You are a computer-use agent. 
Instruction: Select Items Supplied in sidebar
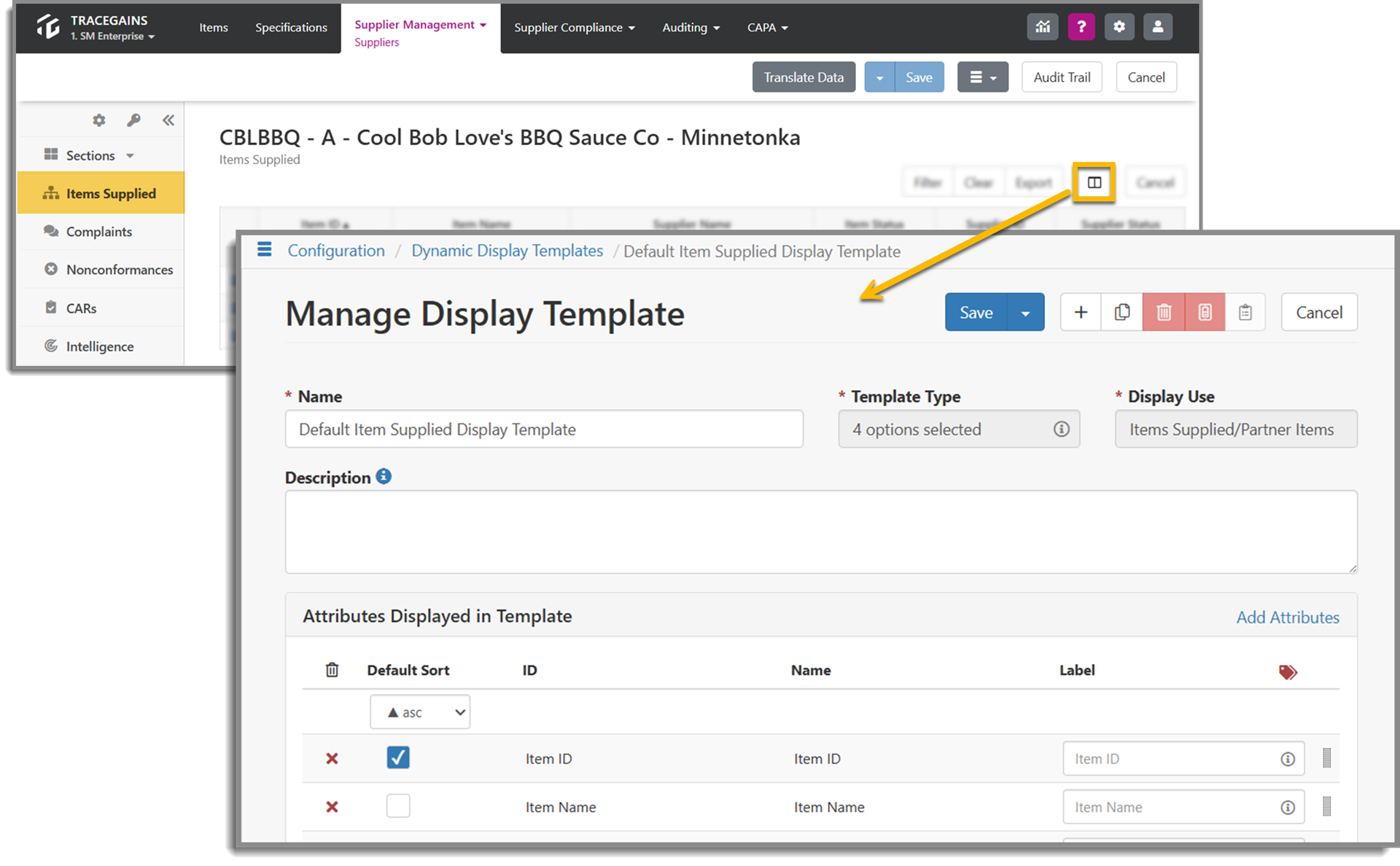101,193
